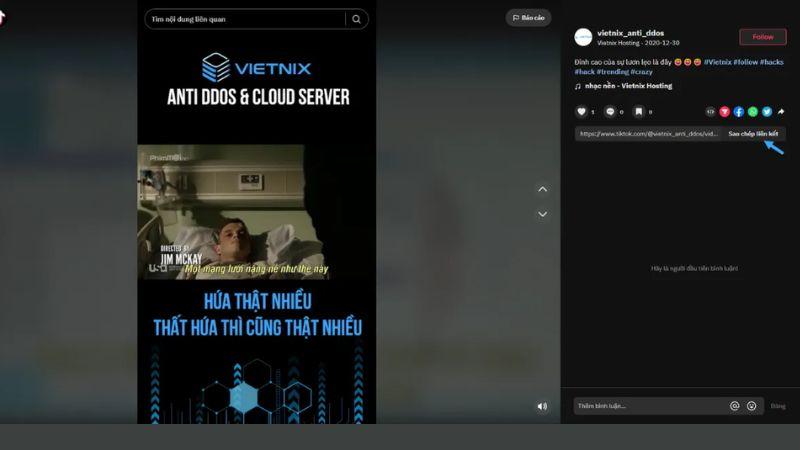Save the video with the bookmark icon
800x450 pixels.
coord(638,112)
